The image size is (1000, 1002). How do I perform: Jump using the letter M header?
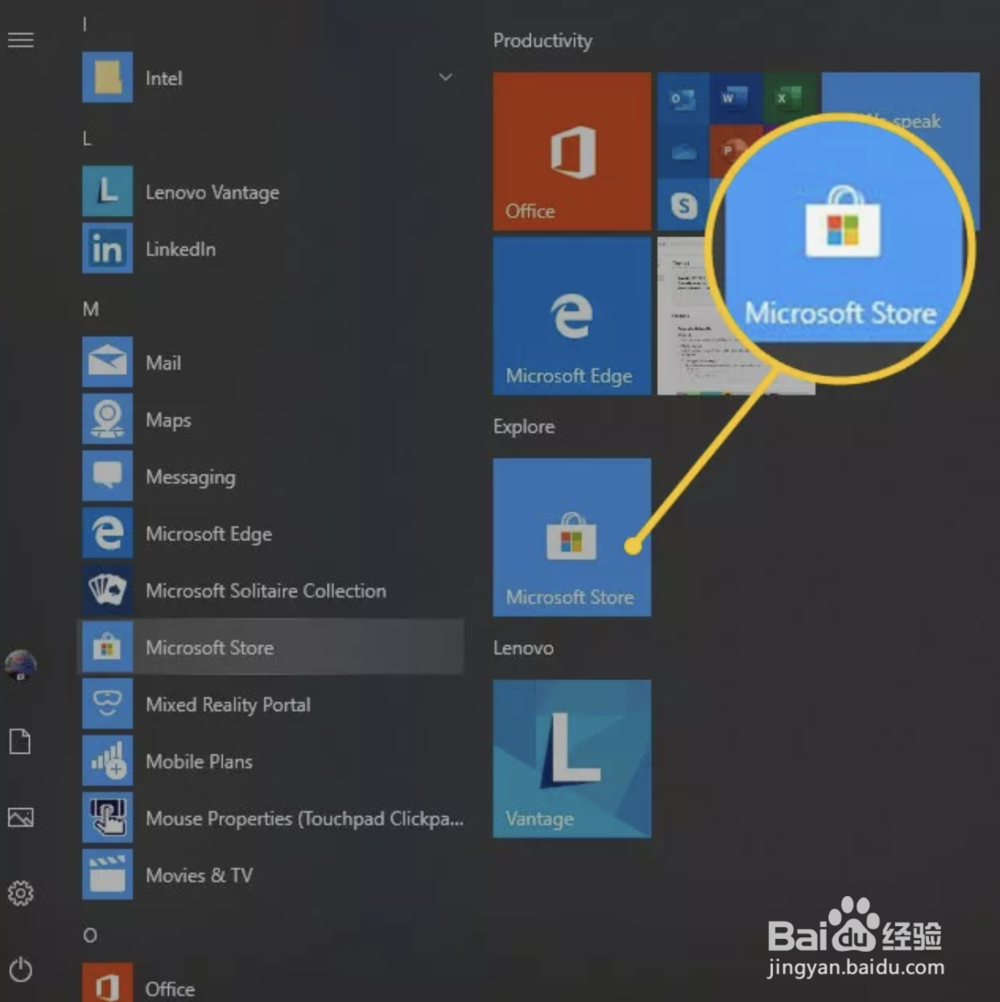coord(91,309)
